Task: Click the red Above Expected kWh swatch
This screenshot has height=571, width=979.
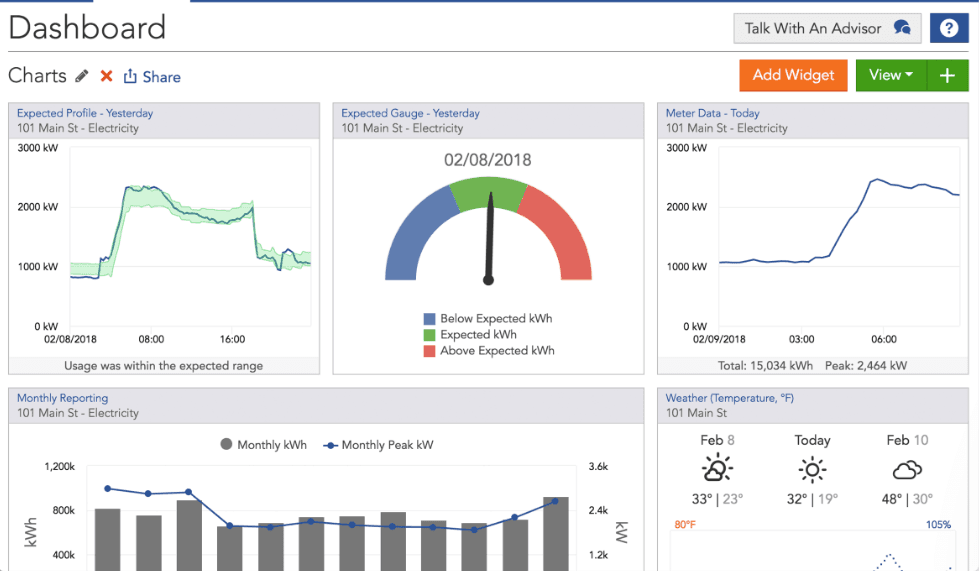Action: tap(429, 351)
